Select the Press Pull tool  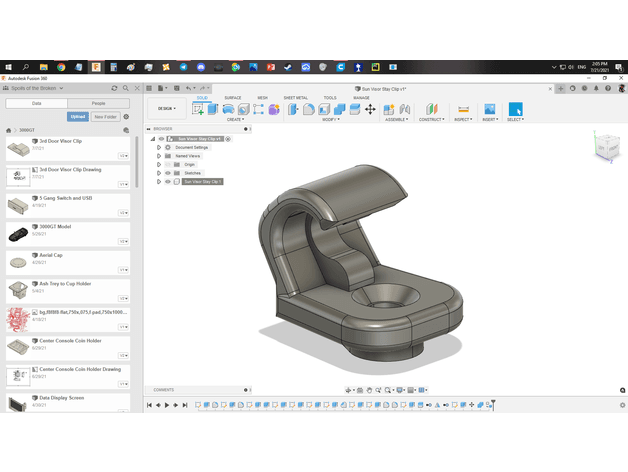click(293, 109)
